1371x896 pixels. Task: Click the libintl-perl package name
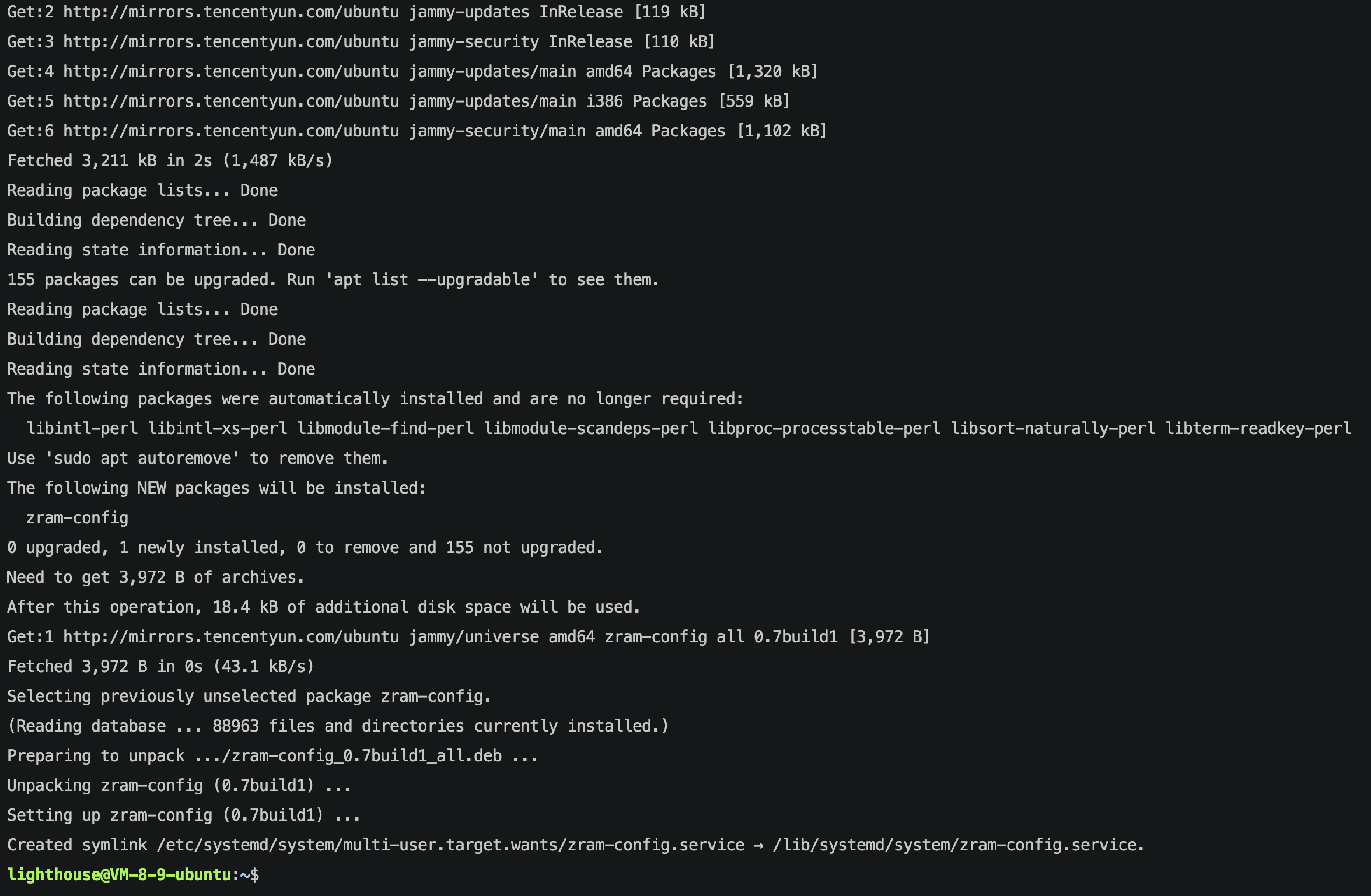(x=82, y=428)
